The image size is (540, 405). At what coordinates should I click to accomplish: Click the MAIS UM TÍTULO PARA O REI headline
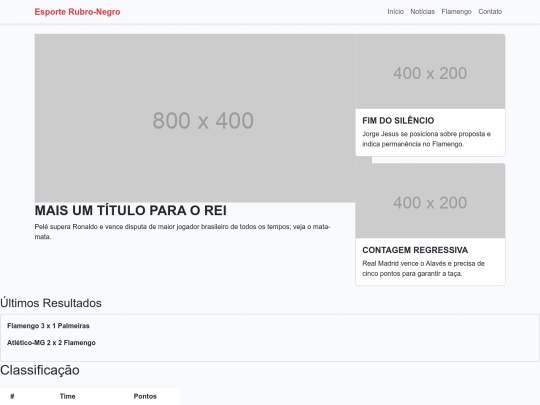(131, 210)
